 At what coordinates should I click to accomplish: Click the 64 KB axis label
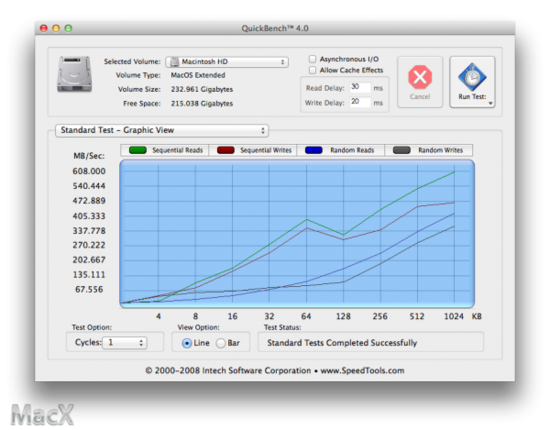[306, 317]
